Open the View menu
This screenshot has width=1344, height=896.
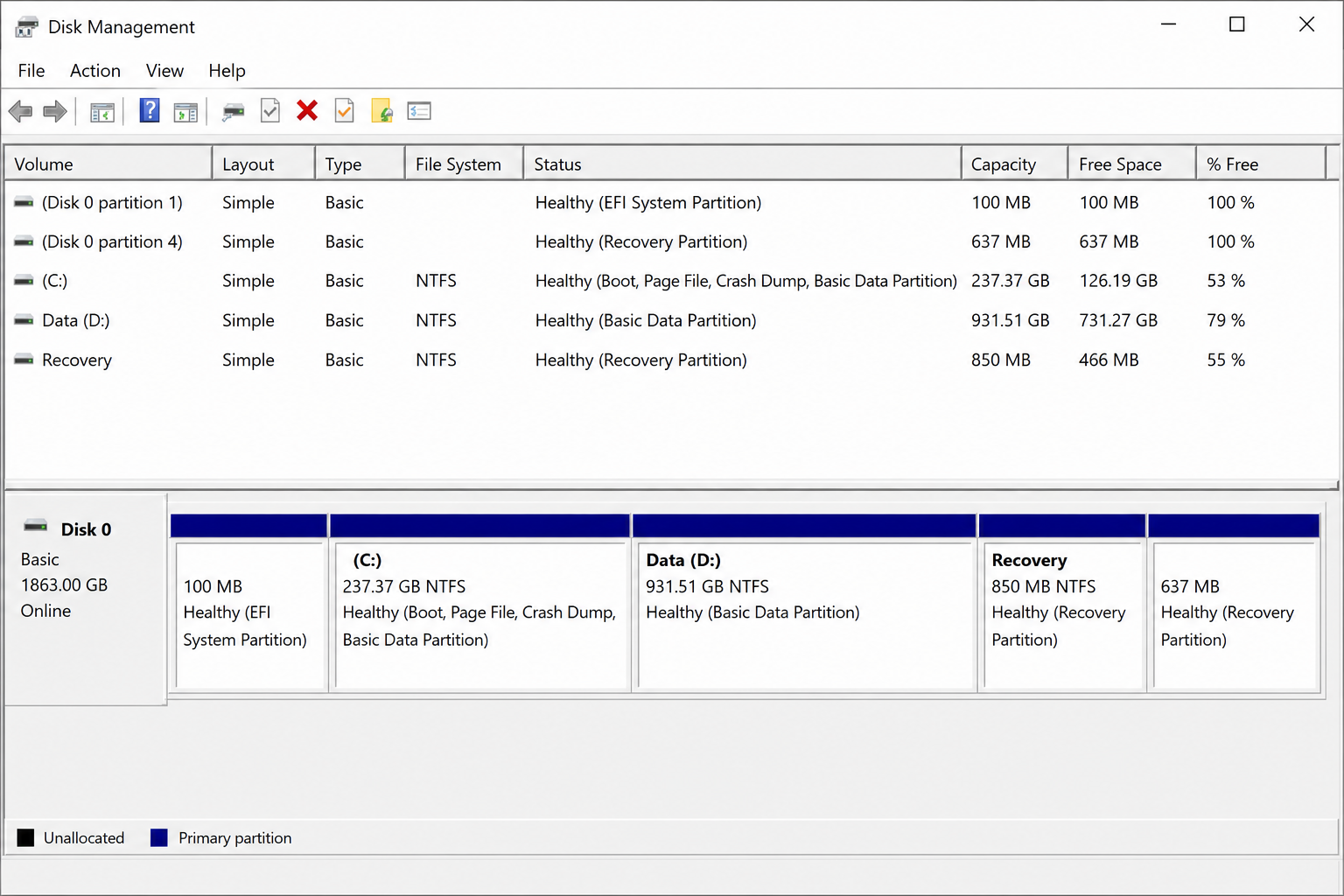[164, 71]
